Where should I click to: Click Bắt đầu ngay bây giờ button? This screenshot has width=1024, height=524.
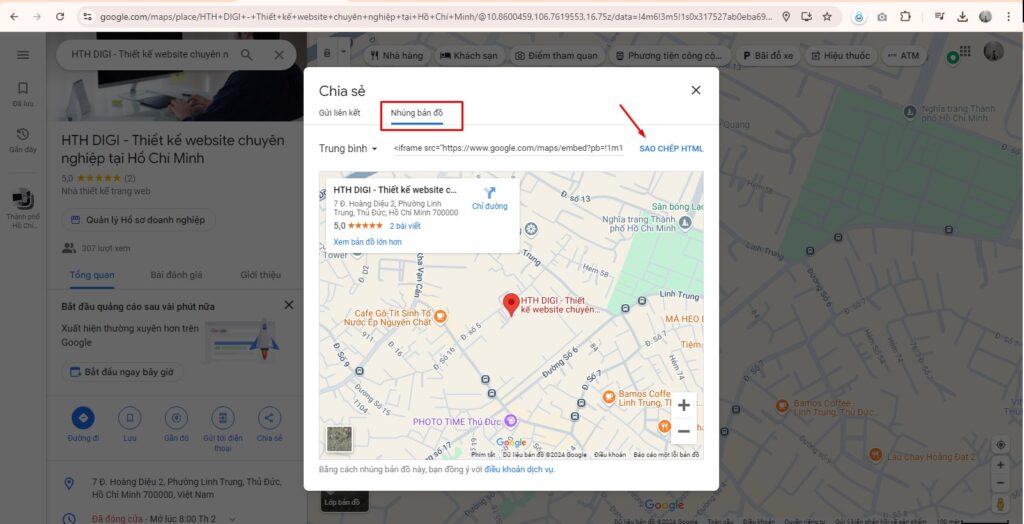[x=122, y=372]
